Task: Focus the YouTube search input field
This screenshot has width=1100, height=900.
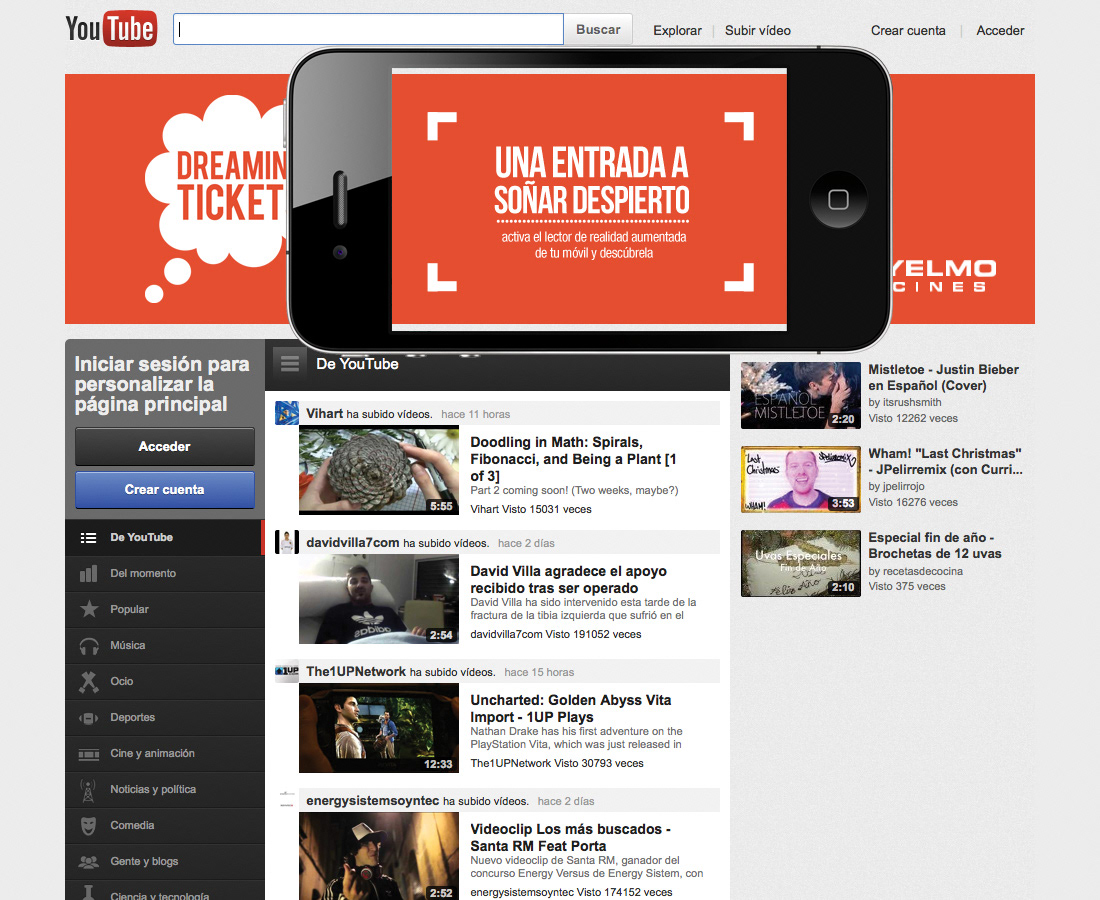Action: point(368,30)
